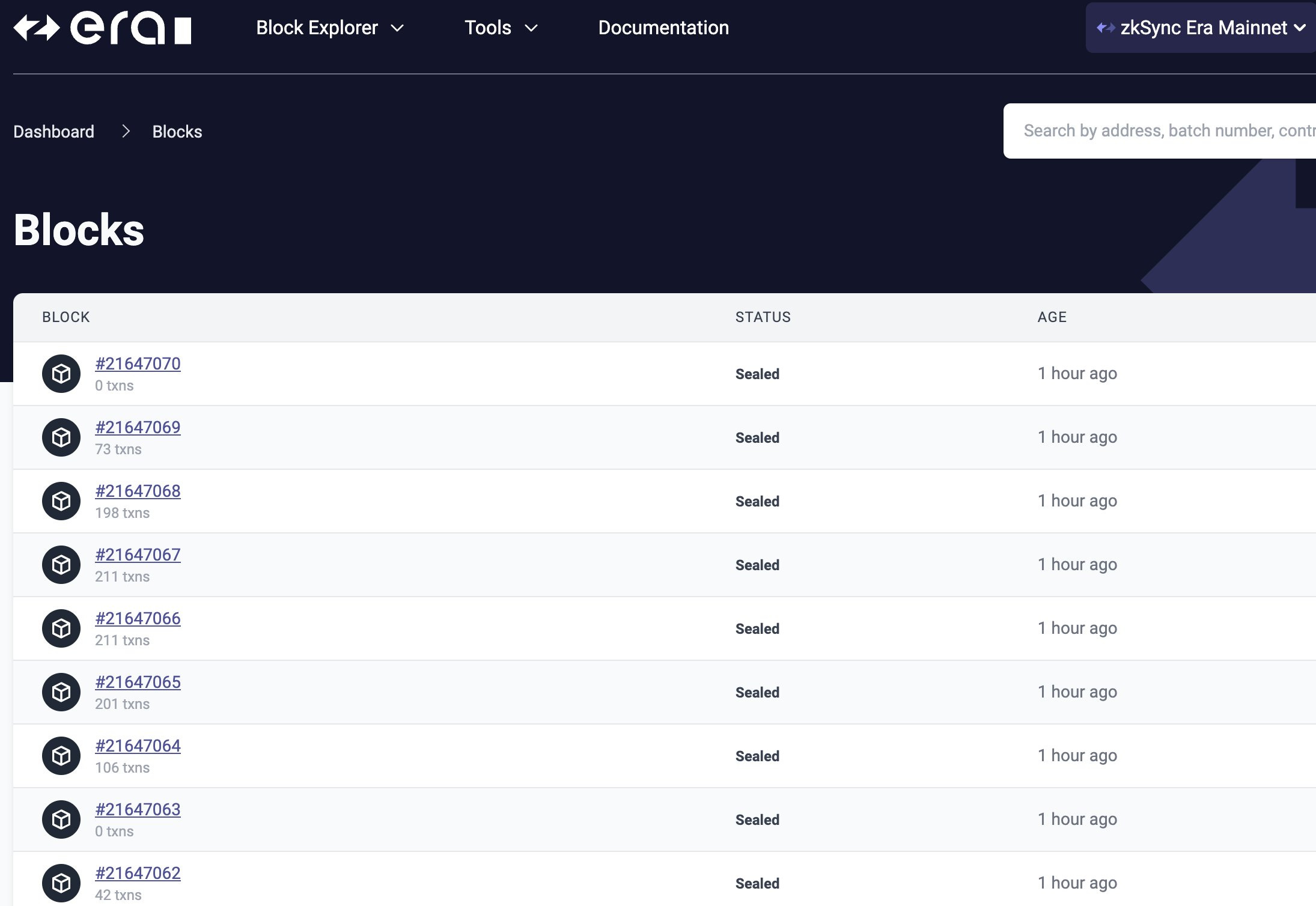Viewport: 1316px width, 906px height.
Task: Click cube icon for block #21647069
Action: pos(61,437)
